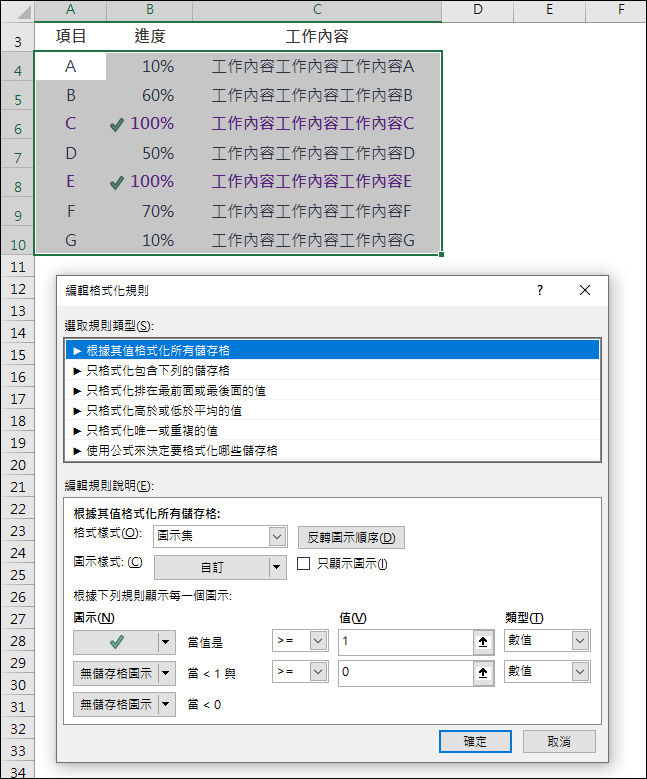The width and height of the screenshot is (647, 779).
Task: Click header cell 工作內容
Action: tap(317, 37)
